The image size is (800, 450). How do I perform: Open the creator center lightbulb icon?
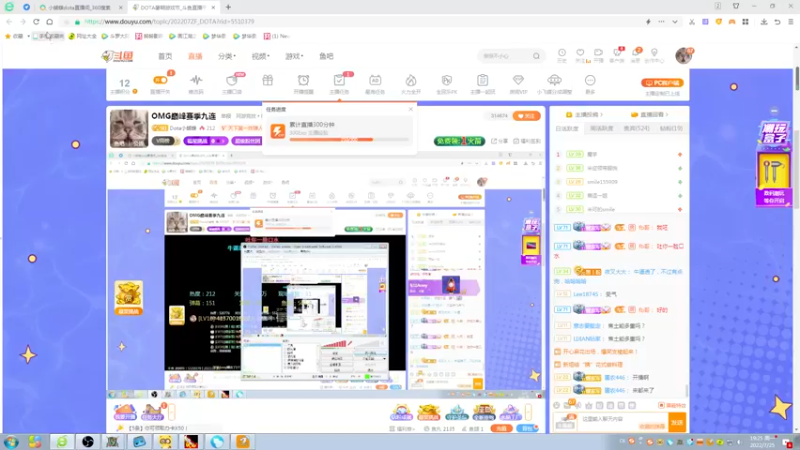coord(654,55)
